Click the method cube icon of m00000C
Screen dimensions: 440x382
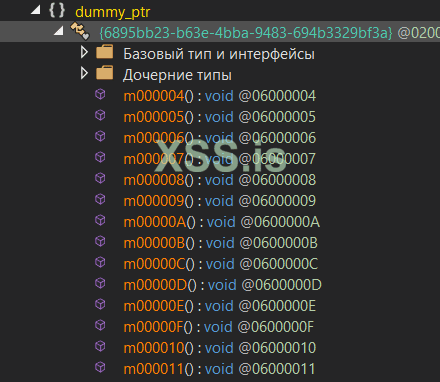pos(100,262)
